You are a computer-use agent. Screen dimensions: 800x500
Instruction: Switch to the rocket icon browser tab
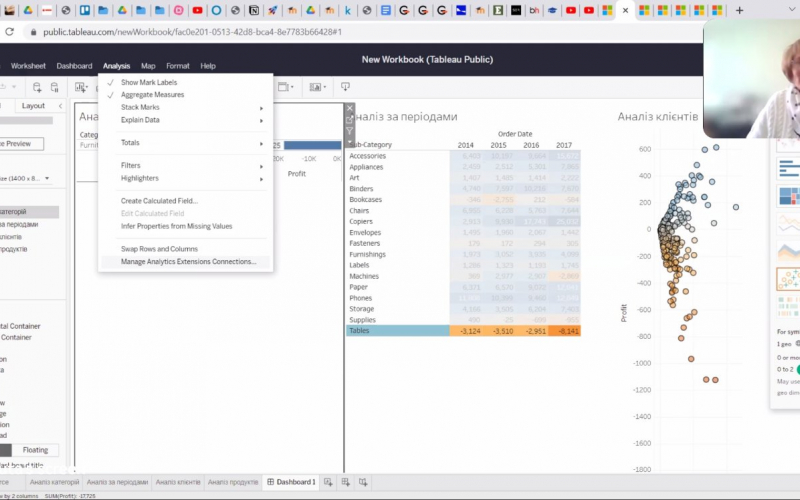pos(272,10)
